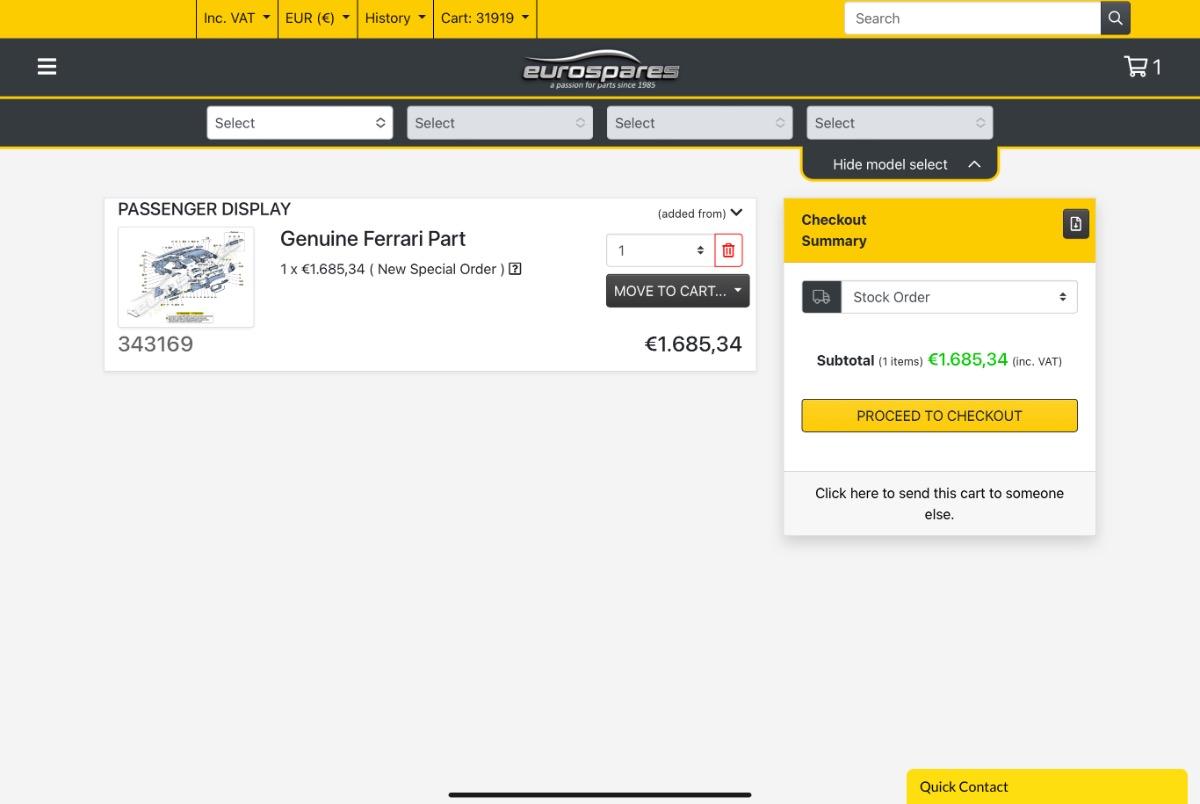Collapse with Hide model select
1200x804 pixels.
pyautogui.click(x=900, y=164)
